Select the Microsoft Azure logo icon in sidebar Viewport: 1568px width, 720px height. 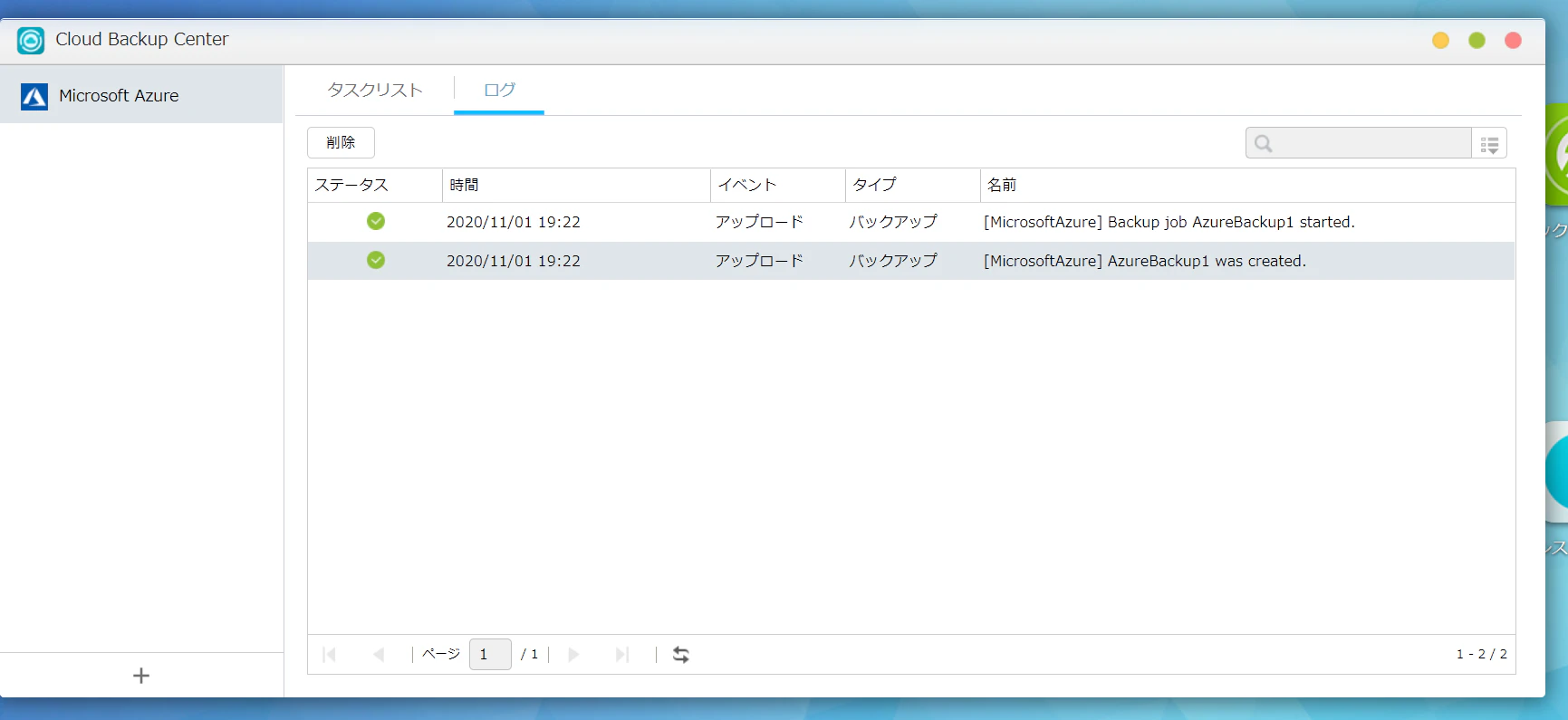pos(34,96)
